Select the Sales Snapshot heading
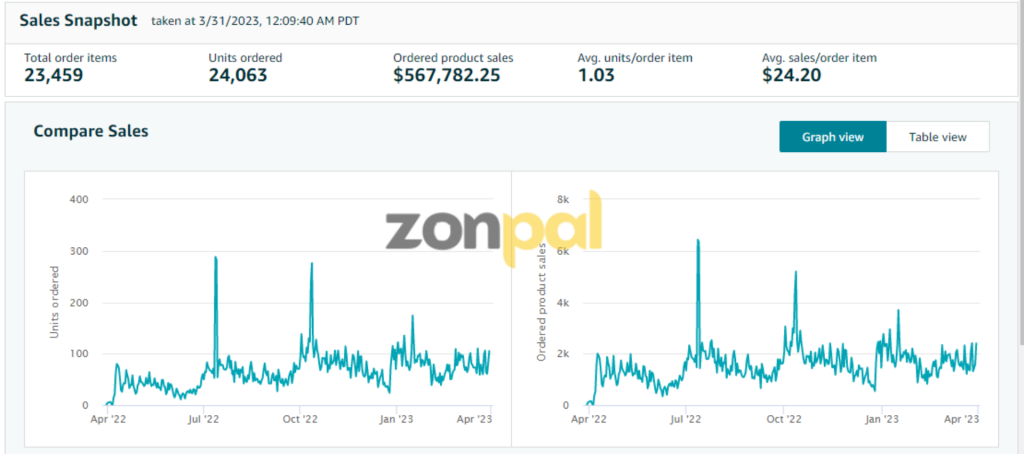Image resolution: width=1024 pixels, height=454 pixels. click(78, 20)
